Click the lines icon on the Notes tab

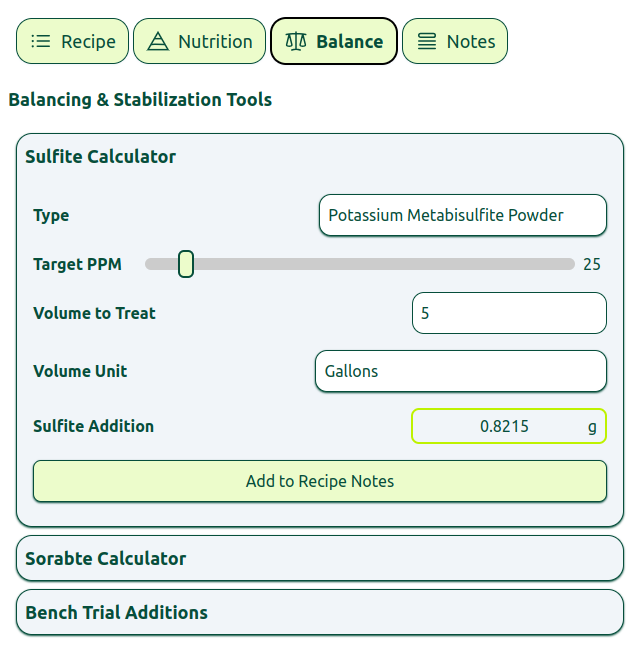tap(427, 42)
